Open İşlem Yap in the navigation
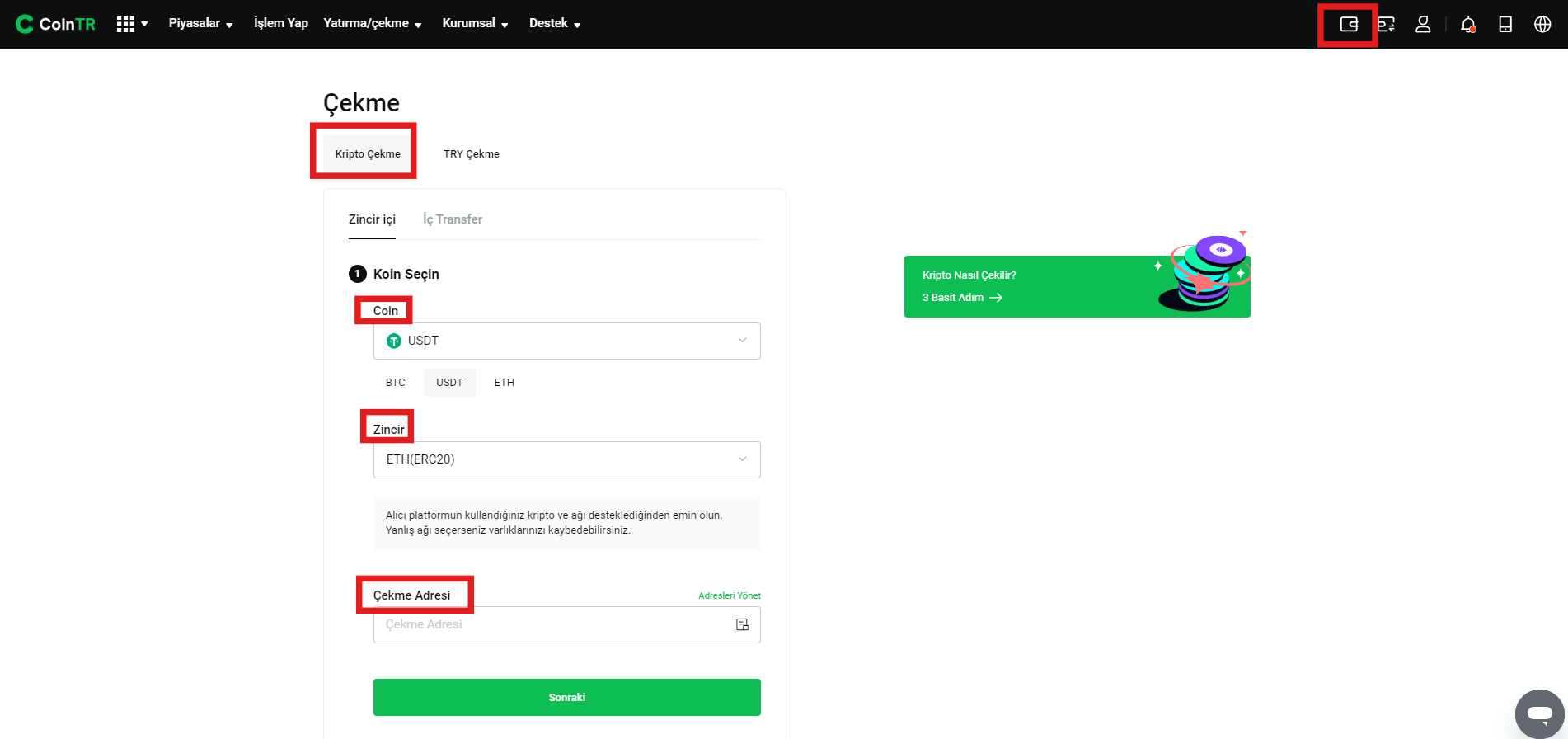This screenshot has height=739, width=1568. coord(281,23)
